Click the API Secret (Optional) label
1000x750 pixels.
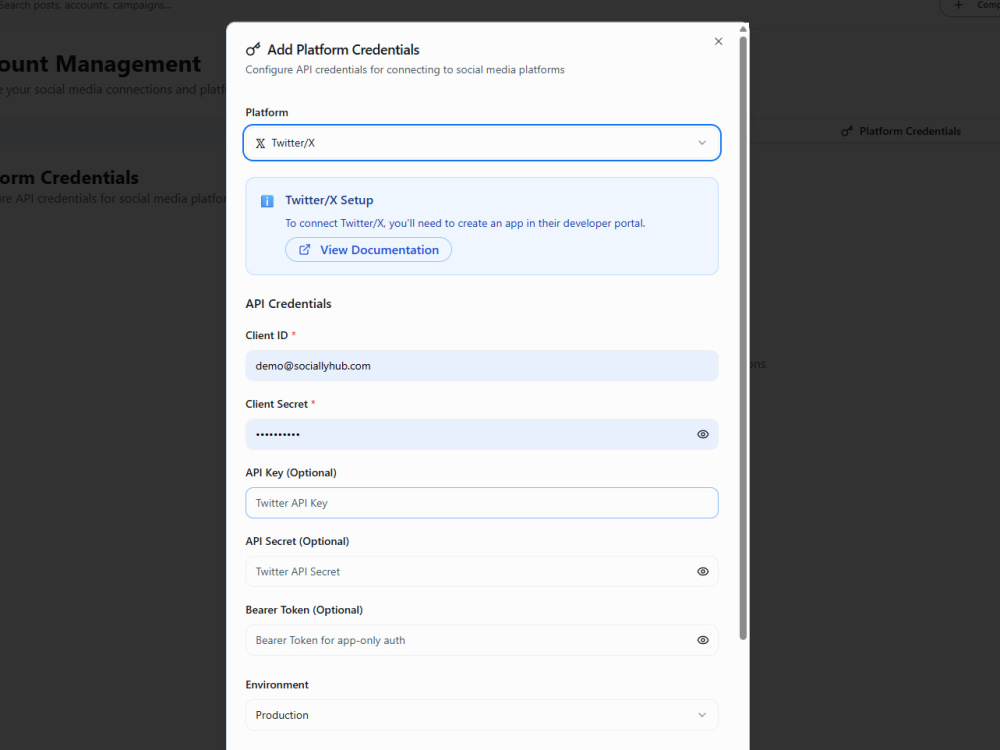[297, 541]
